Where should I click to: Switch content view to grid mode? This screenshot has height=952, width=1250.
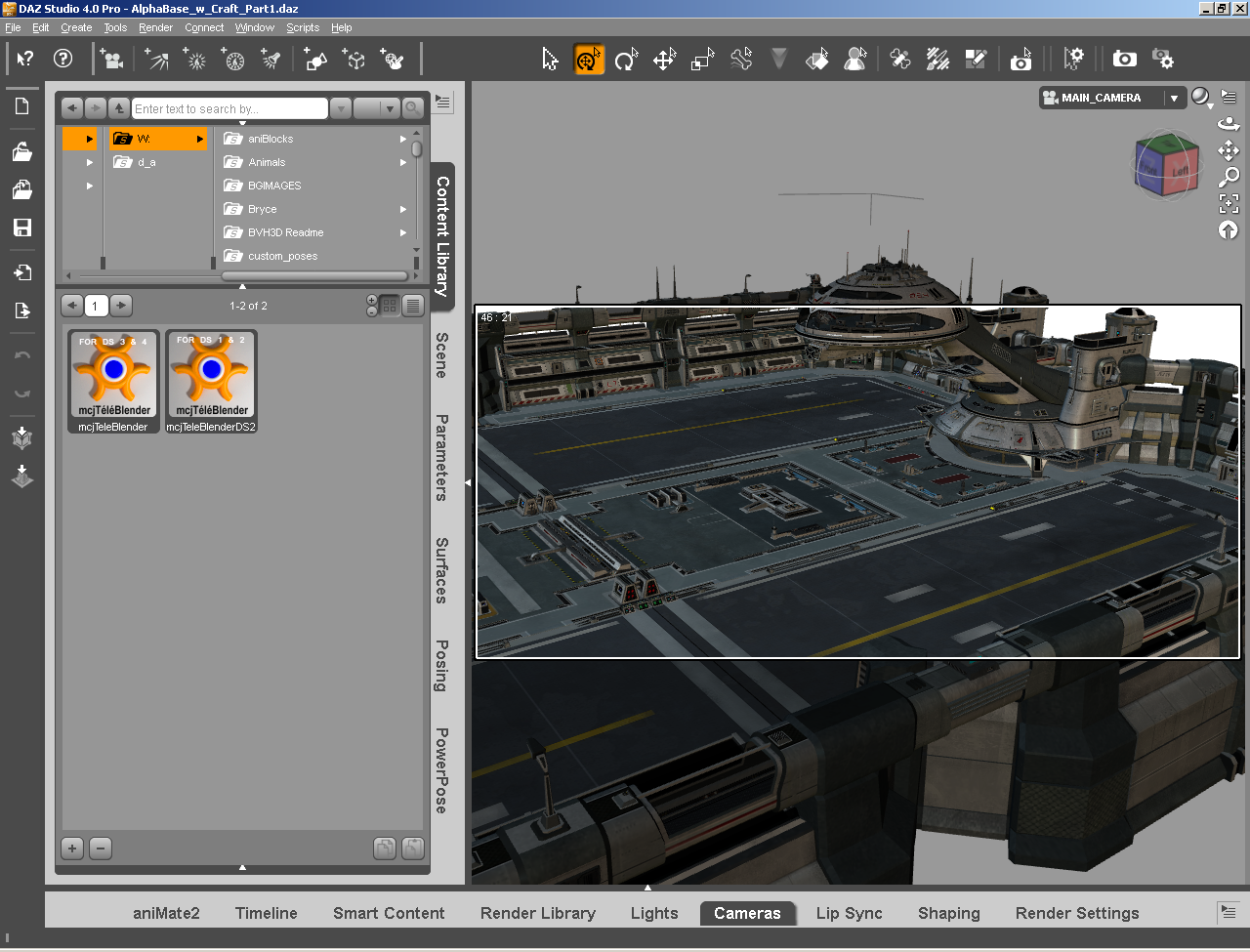tap(390, 306)
